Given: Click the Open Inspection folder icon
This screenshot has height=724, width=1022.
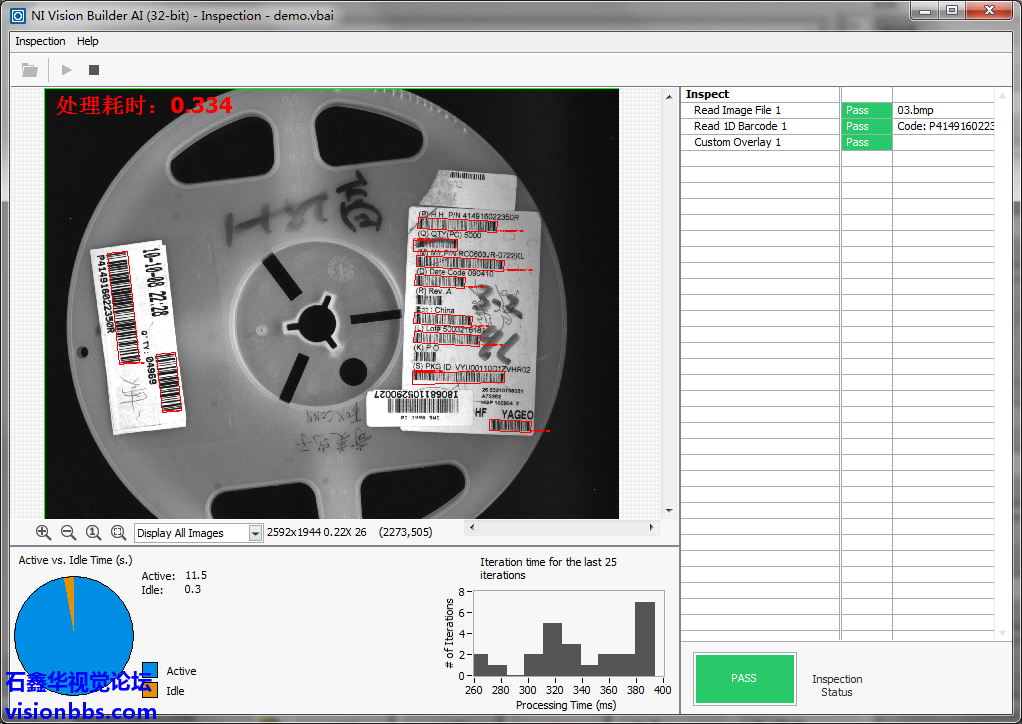Looking at the screenshot, I should pyautogui.click(x=29, y=70).
